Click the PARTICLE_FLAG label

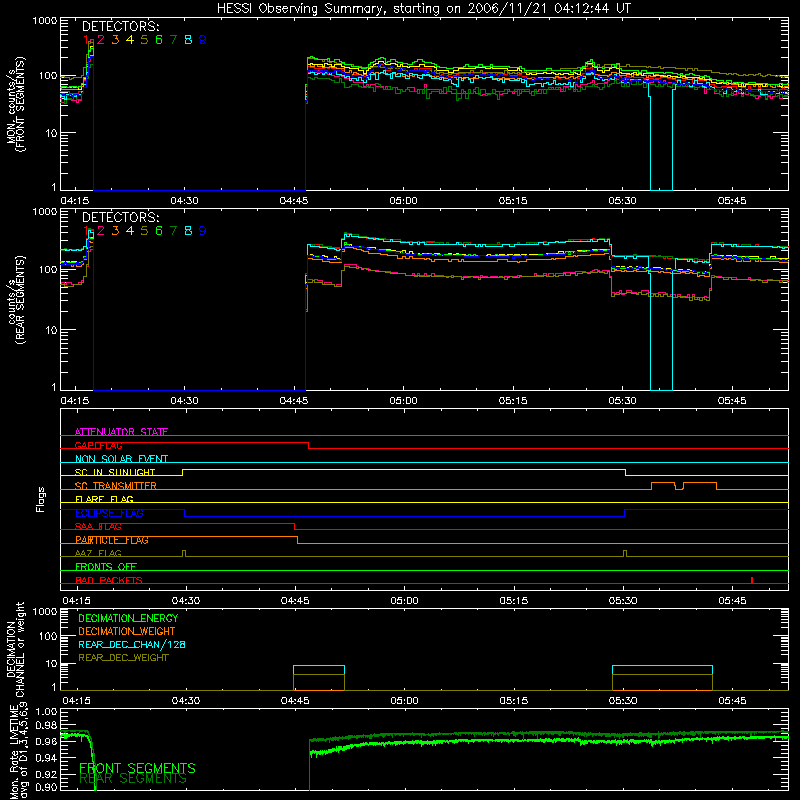tap(112, 540)
